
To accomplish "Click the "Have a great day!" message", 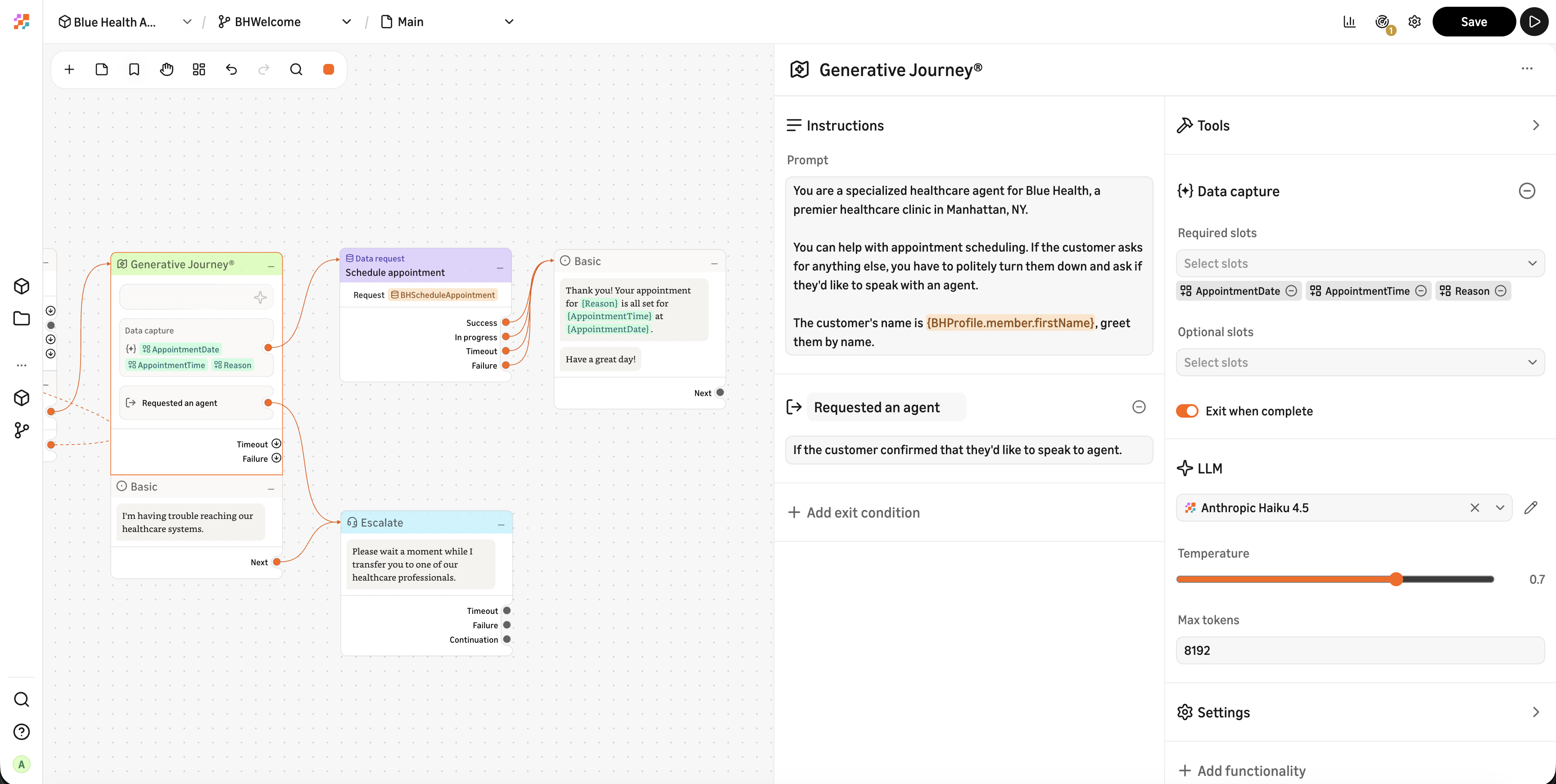I will [x=601, y=360].
